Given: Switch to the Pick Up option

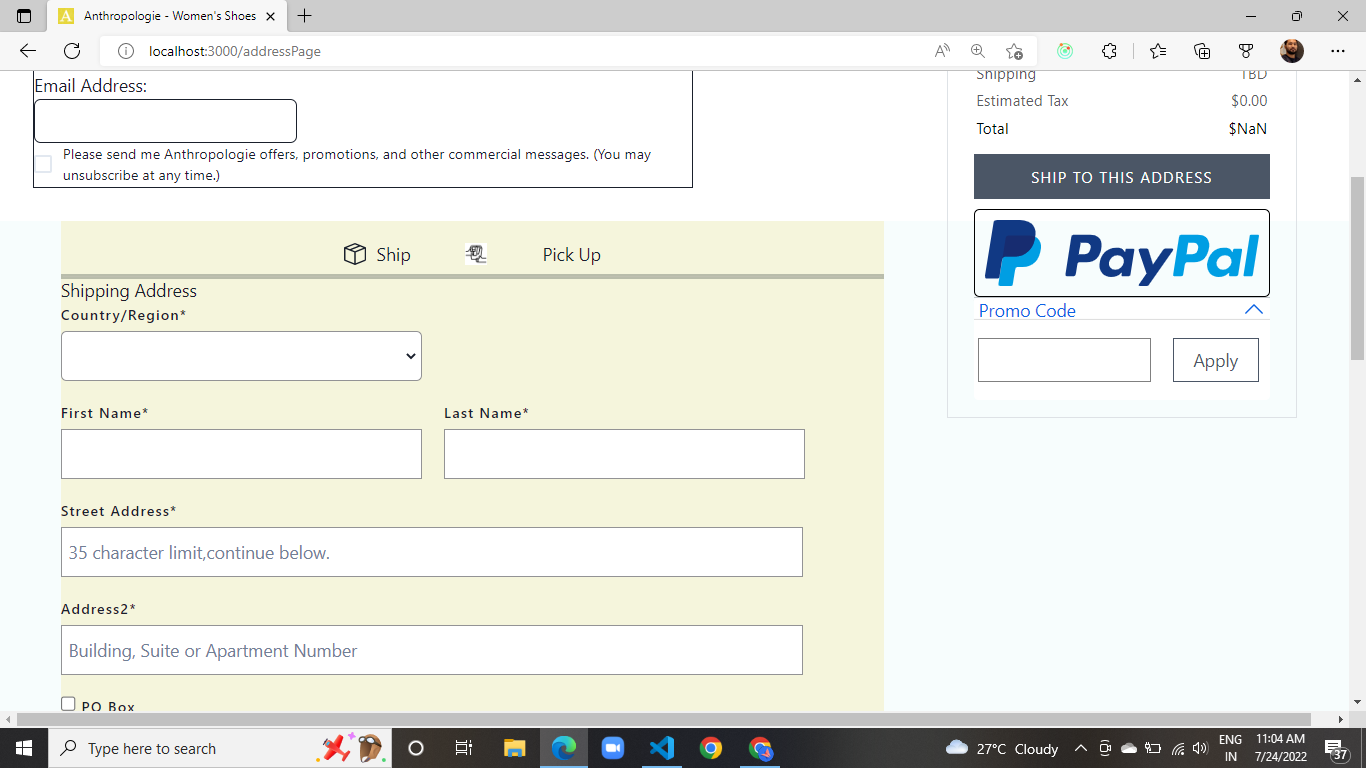Looking at the screenshot, I should (571, 255).
